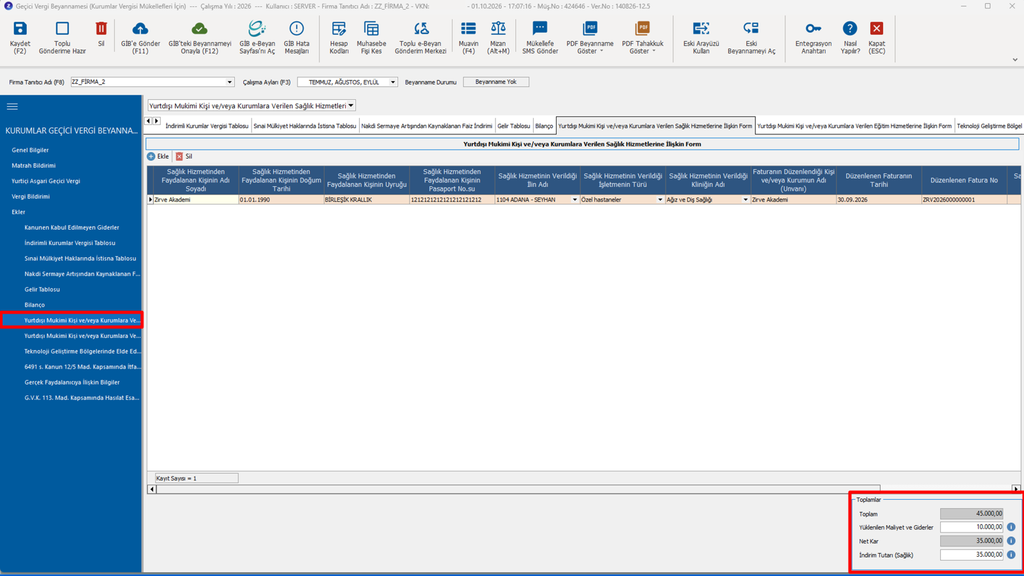Click the Yüklenilen Maliyet ve Giderler amount field
This screenshot has height=576, width=1024.
(x=971, y=527)
